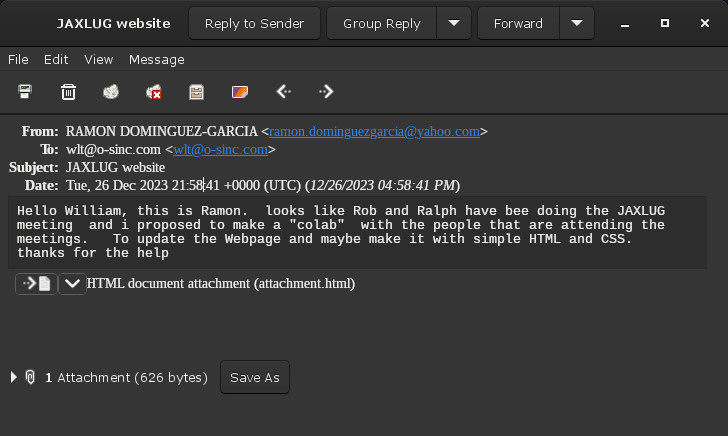Click the message body starting 'Hello William'
728x436 pixels.
358,232
